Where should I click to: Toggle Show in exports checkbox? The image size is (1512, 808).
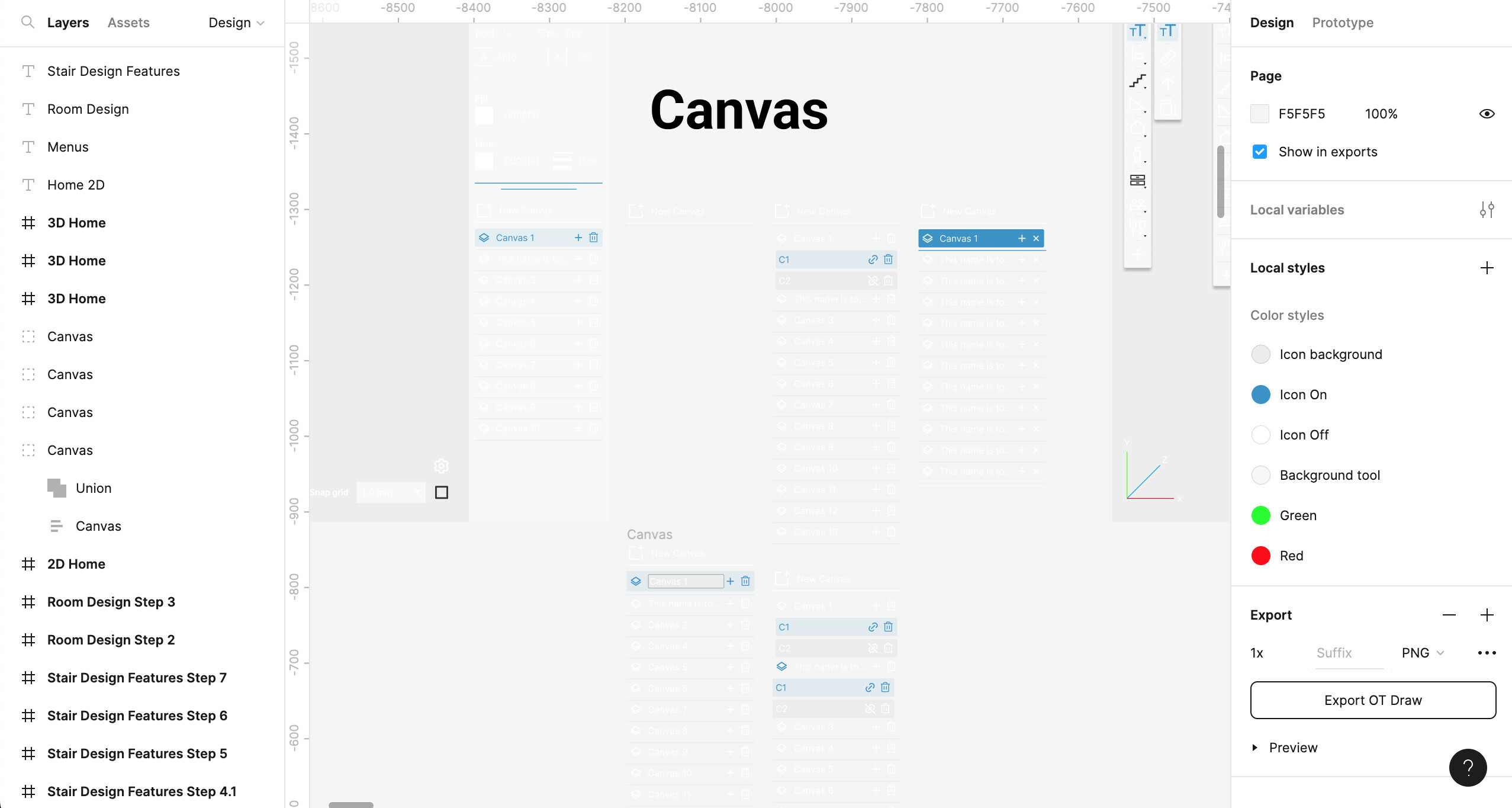tap(1261, 151)
